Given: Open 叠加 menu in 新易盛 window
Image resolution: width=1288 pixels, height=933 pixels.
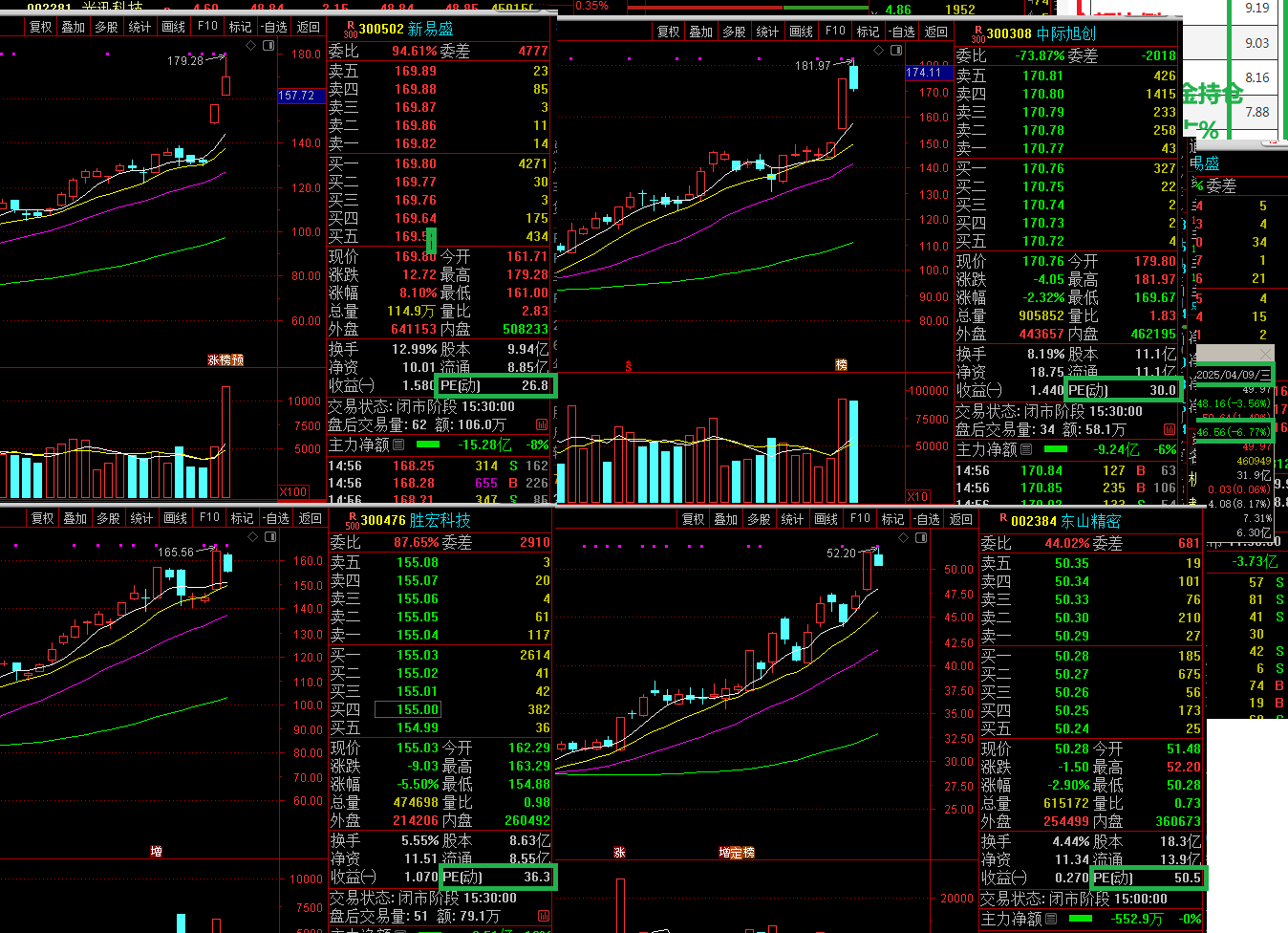Looking at the screenshot, I should [x=74, y=27].
